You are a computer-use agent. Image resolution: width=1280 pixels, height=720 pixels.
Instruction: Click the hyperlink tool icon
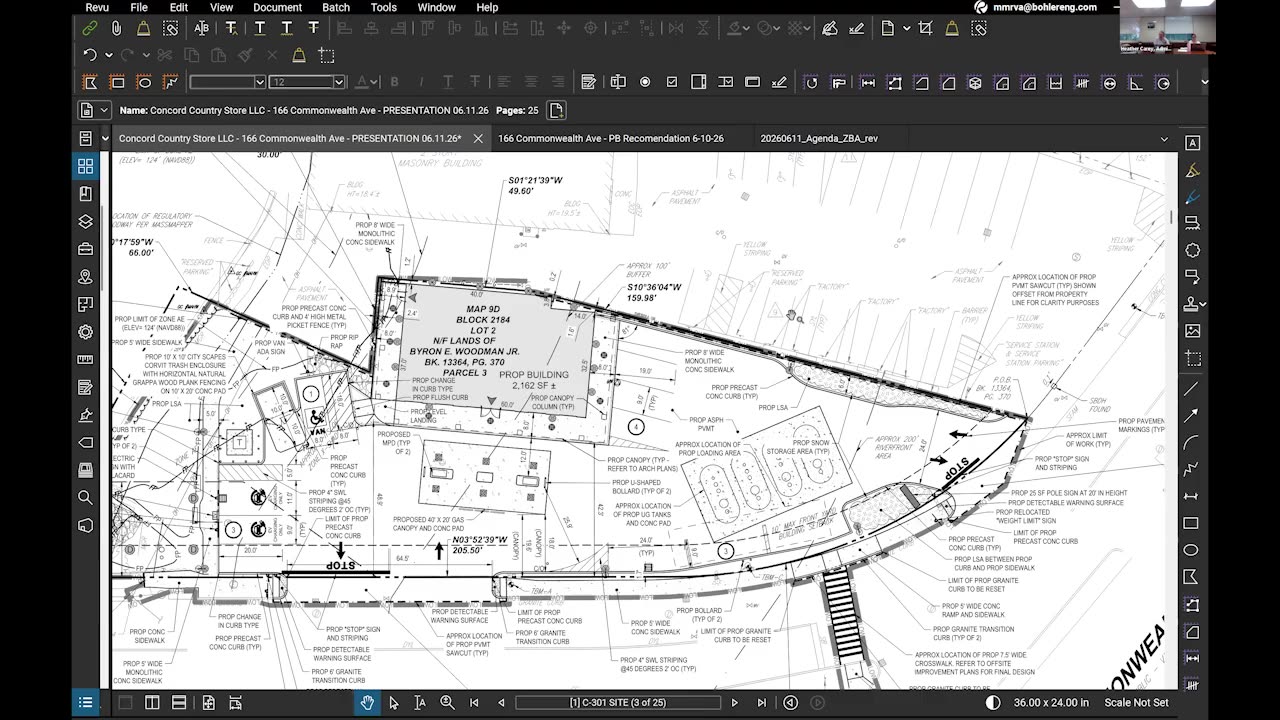coord(90,29)
